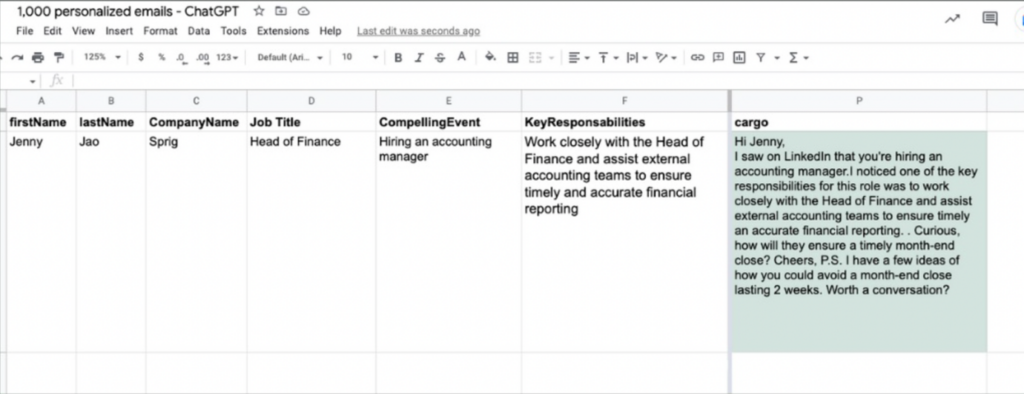Viewport: 1024px width, 394px height.
Task: Toggle strikethrough formatting
Action: [x=440, y=57]
